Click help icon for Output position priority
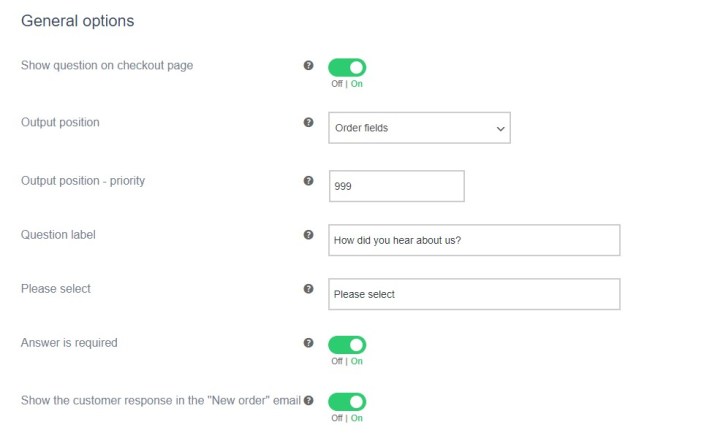The width and height of the screenshot is (704, 438). coord(308,181)
